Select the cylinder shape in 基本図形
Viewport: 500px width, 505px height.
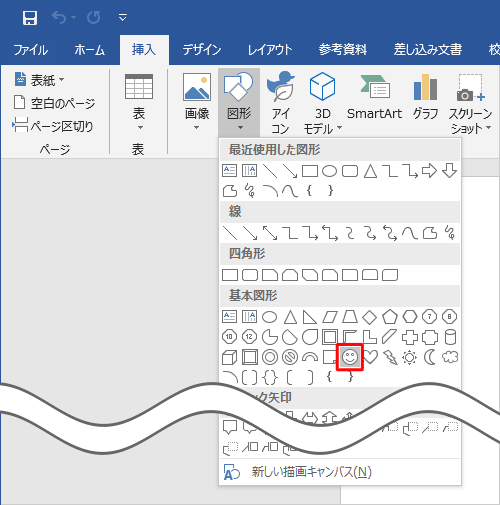pos(450,337)
